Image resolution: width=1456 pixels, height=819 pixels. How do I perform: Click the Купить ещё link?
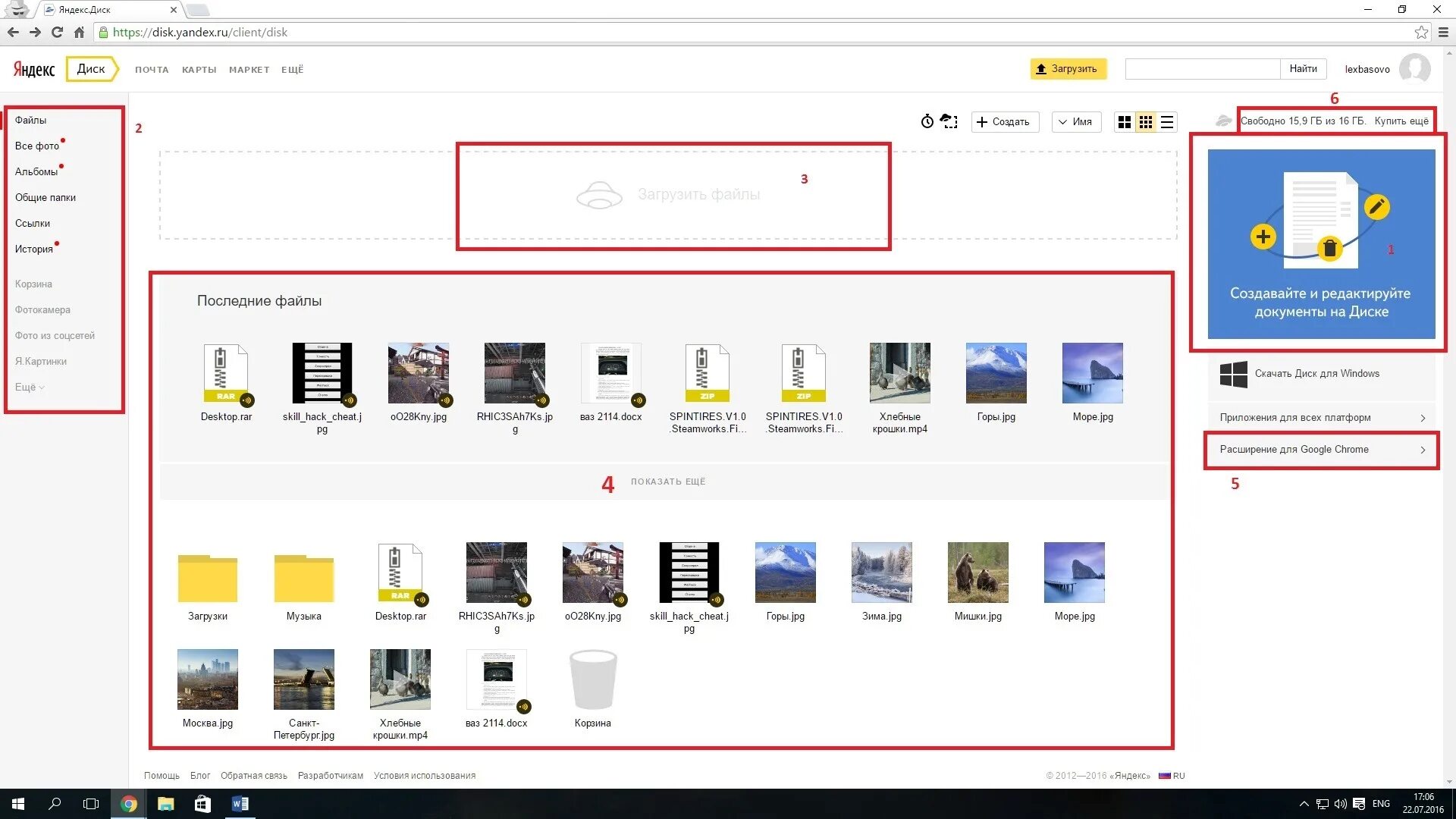click(x=1401, y=121)
